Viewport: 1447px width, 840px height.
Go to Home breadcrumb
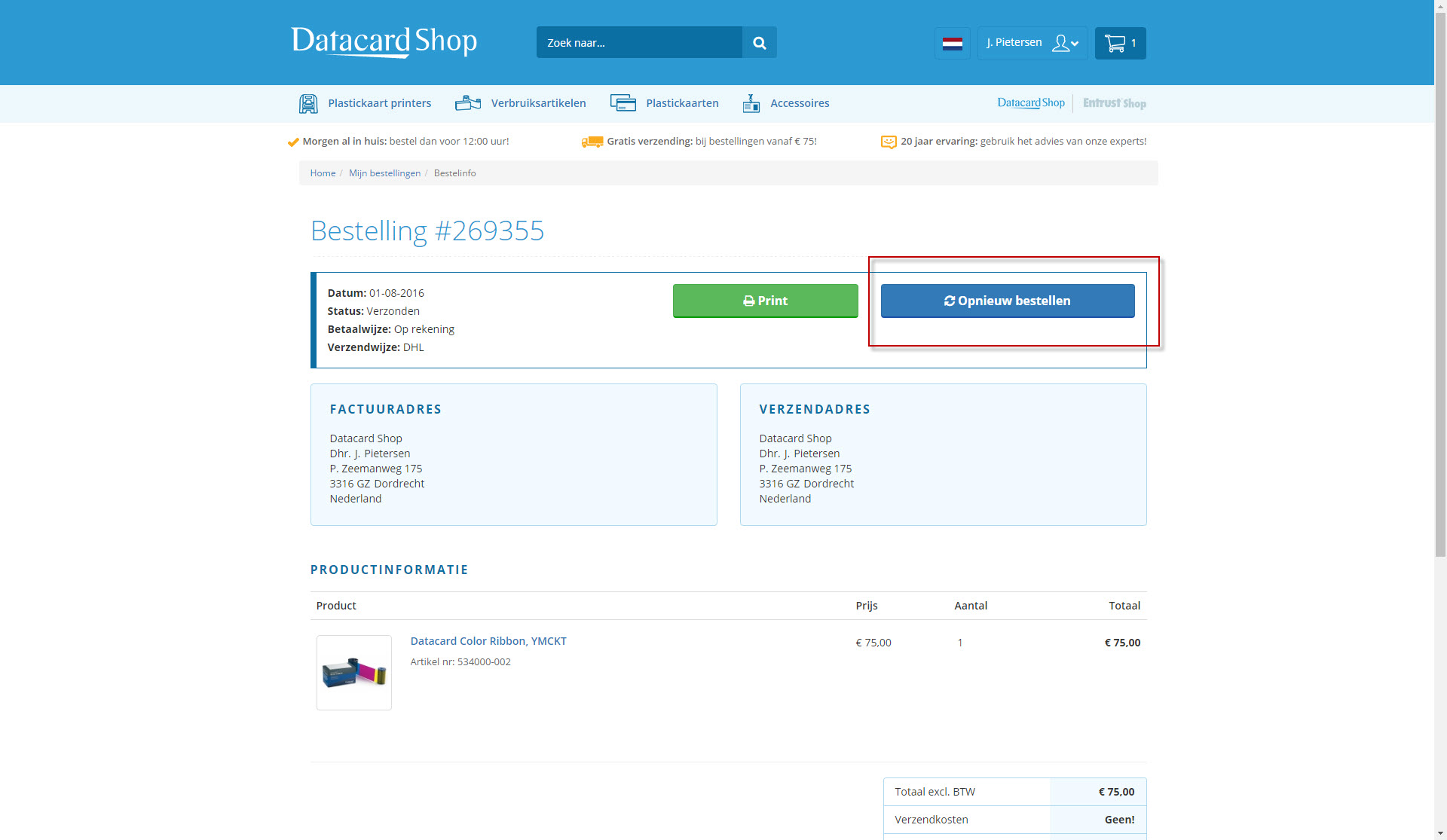point(323,173)
